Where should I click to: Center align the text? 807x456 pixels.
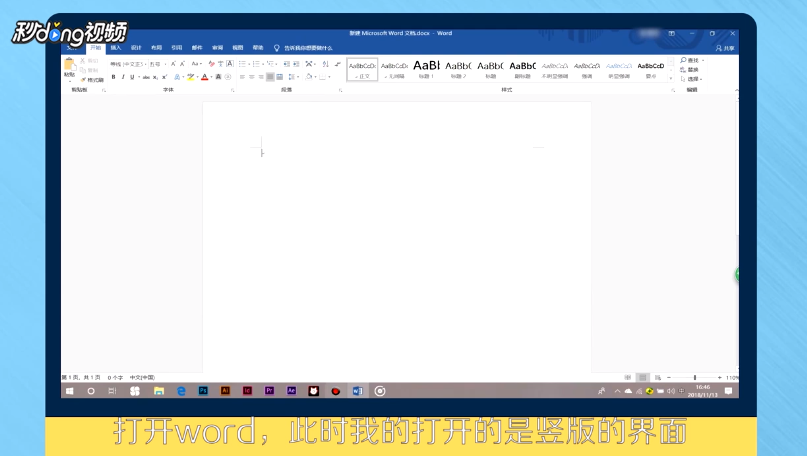click(x=252, y=77)
